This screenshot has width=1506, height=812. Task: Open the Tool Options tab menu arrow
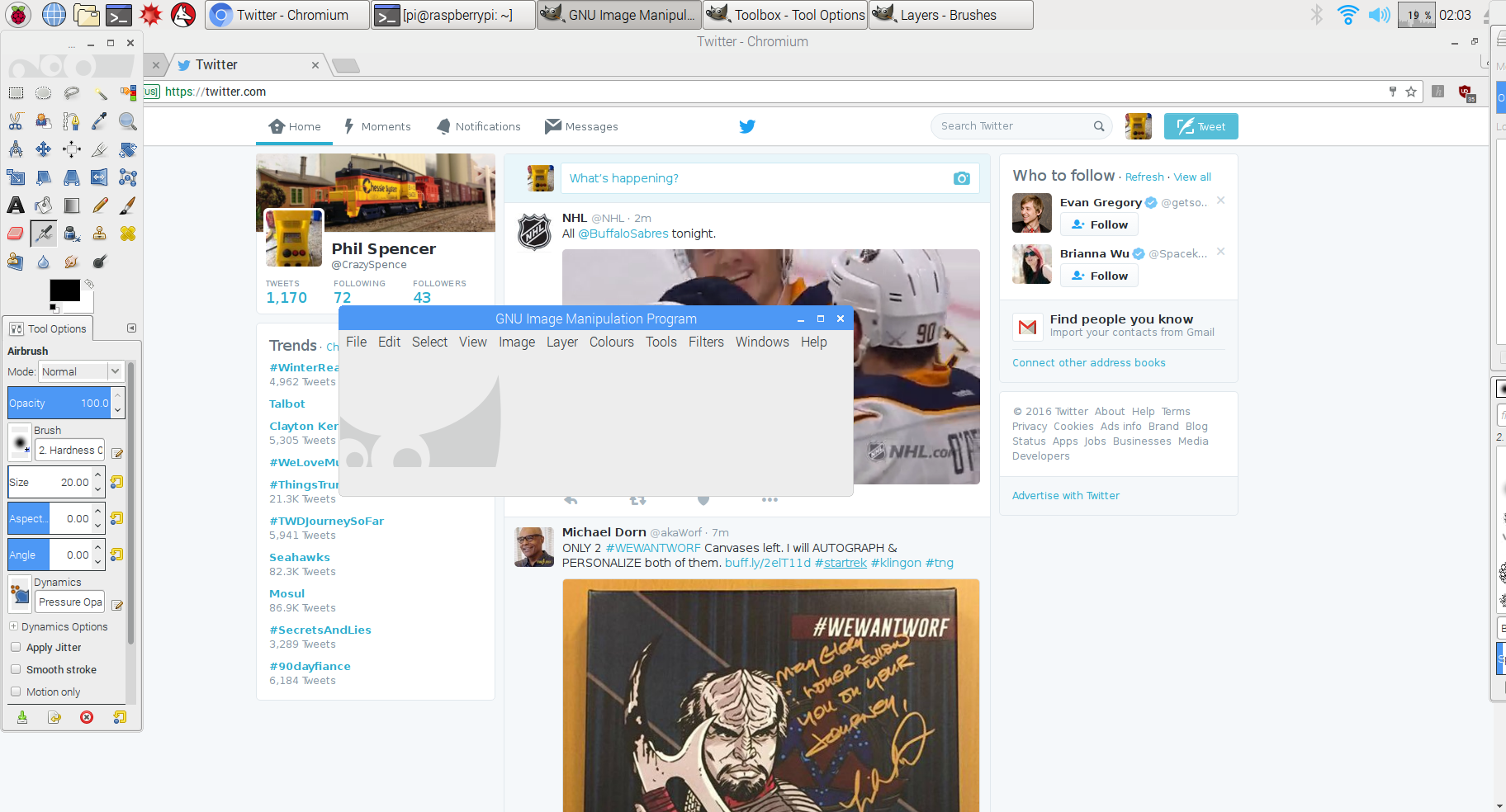131,328
